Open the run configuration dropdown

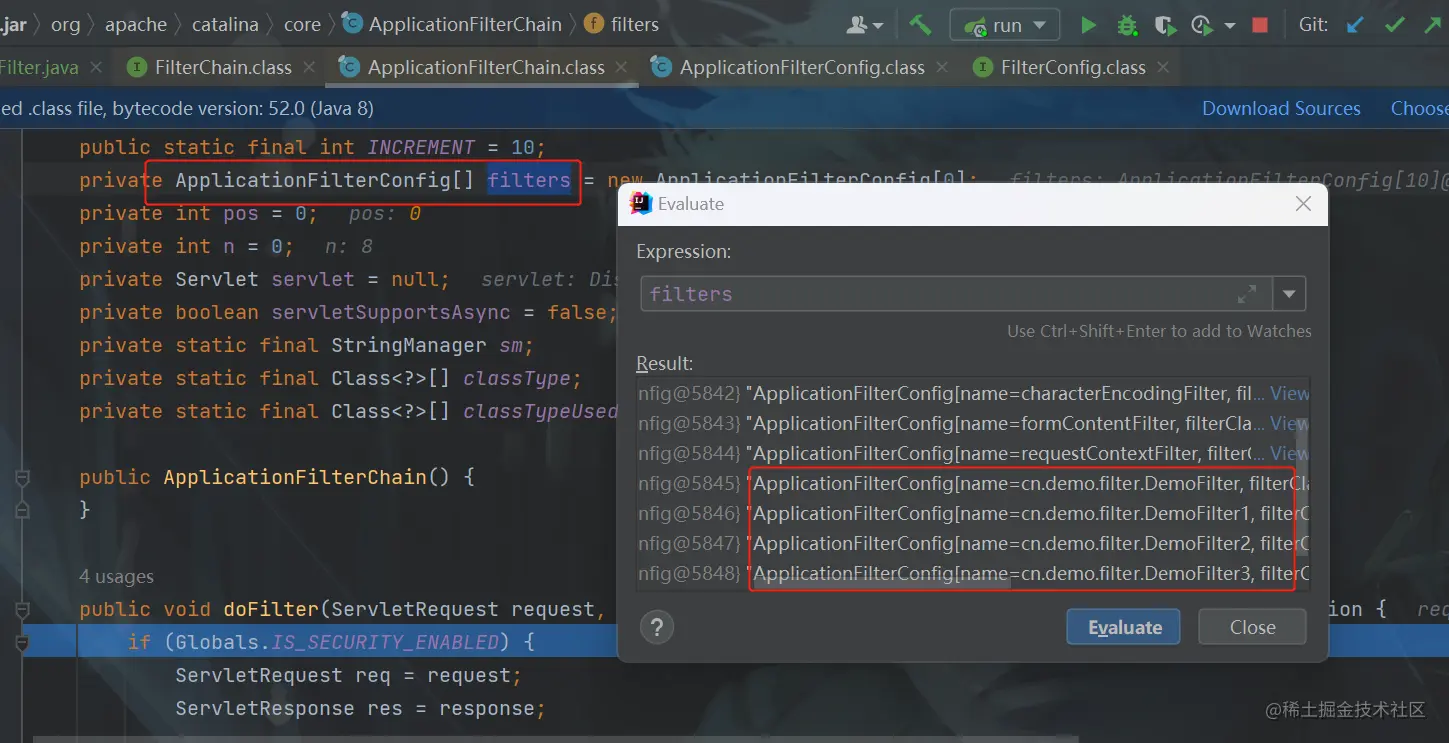pyautogui.click(x=1003, y=25)
